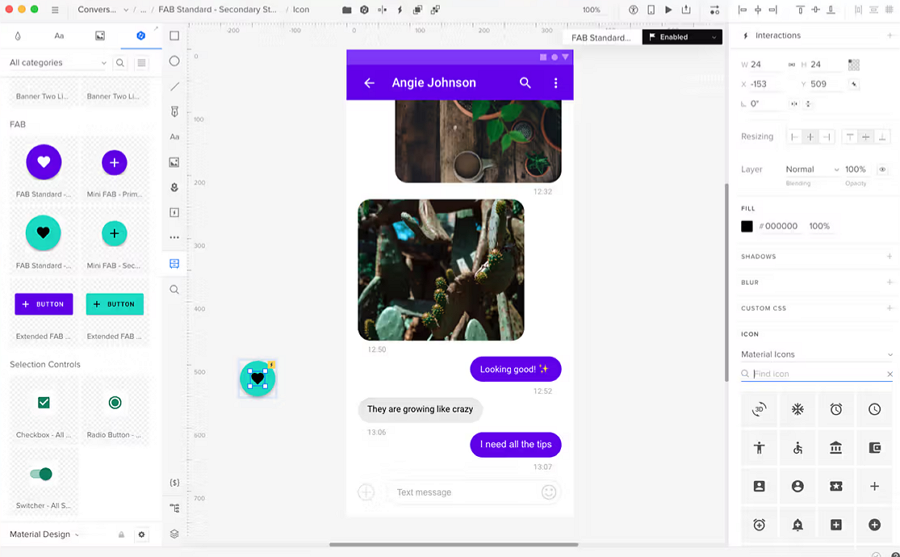This screenshot has height=557, width=900.
Task: Open the variables tool marked {$}
Action: coord(174,482)
